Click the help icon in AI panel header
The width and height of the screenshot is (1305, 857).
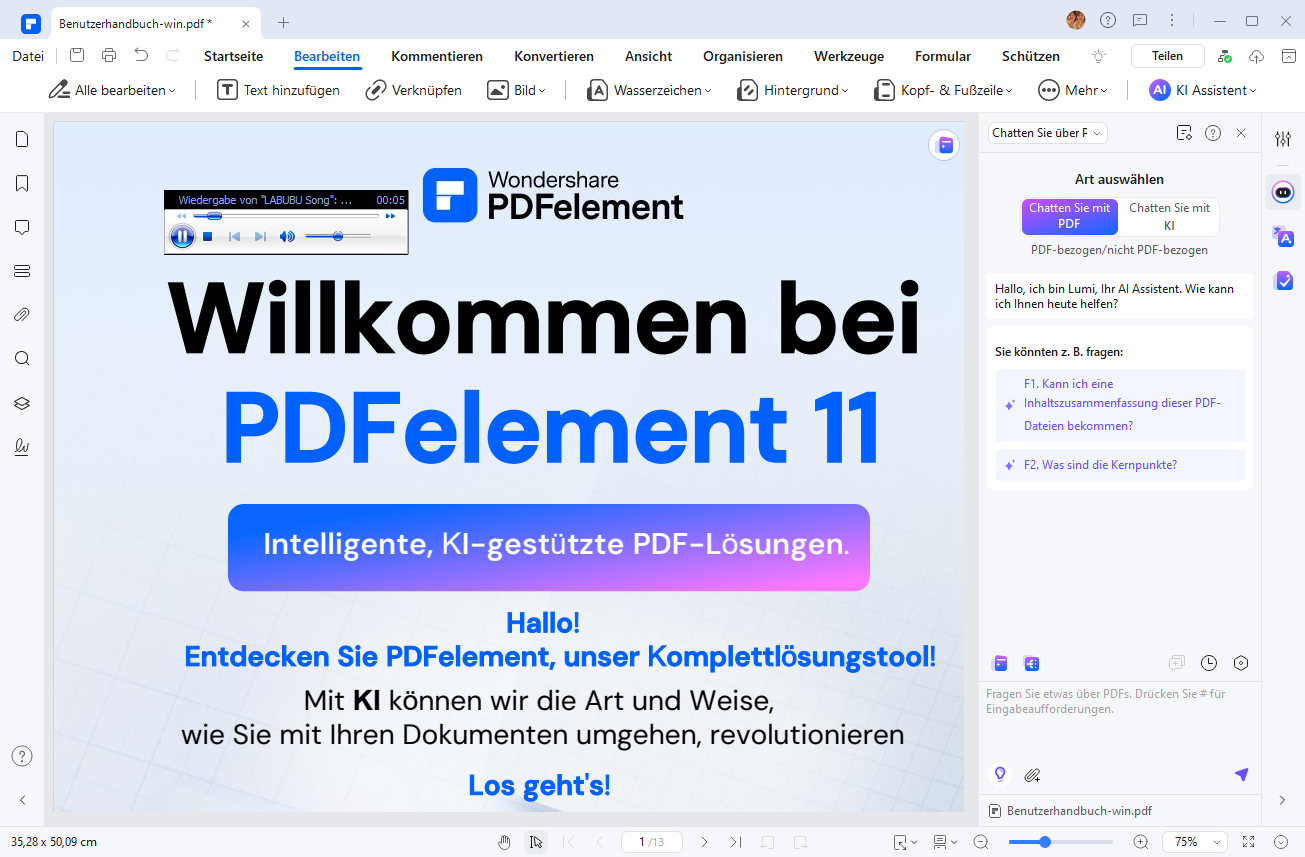pyautogui.click(x=1213, y=133)
